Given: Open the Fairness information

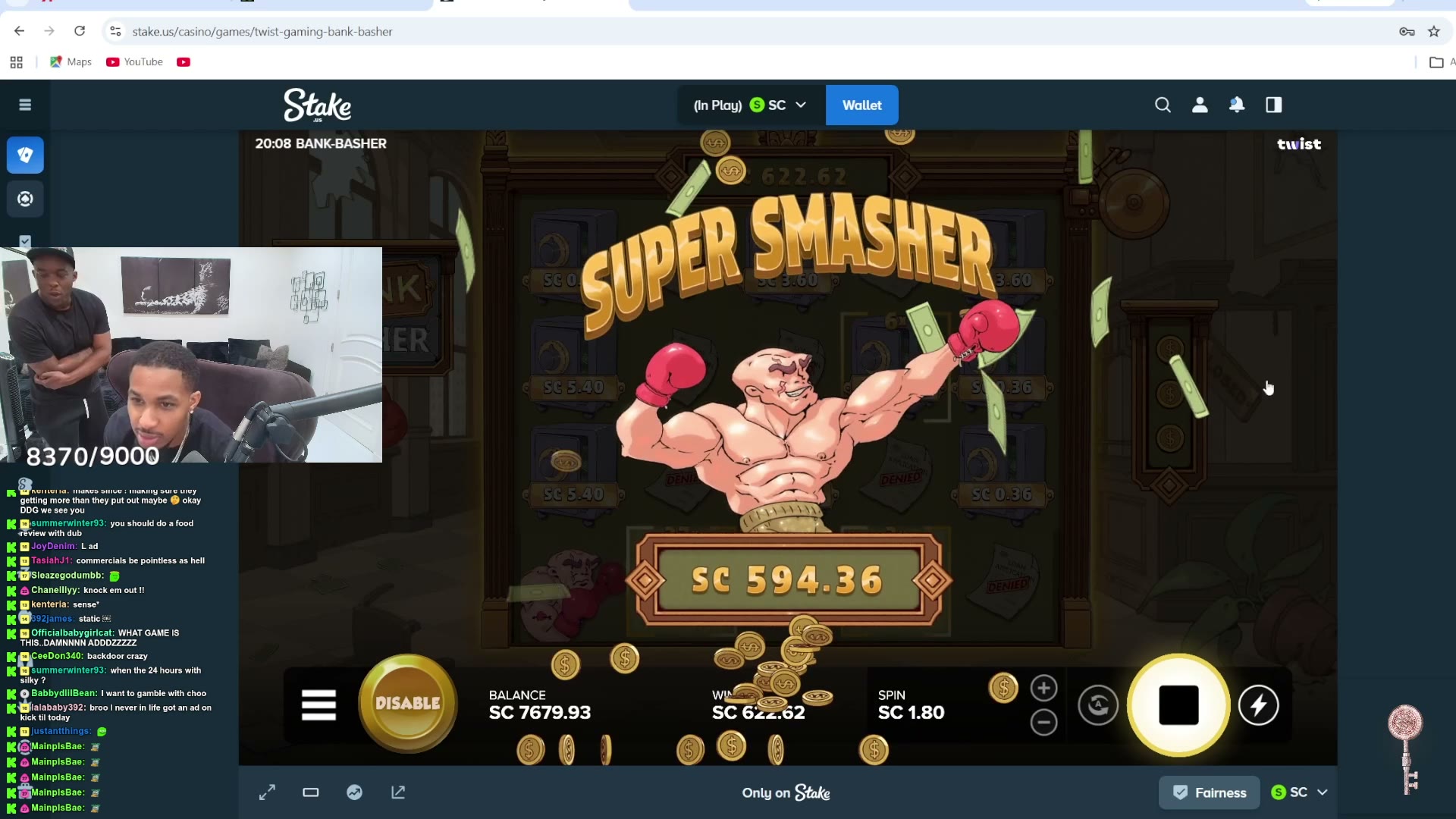Looking at the screenshot, I should tap(1210, 792).
